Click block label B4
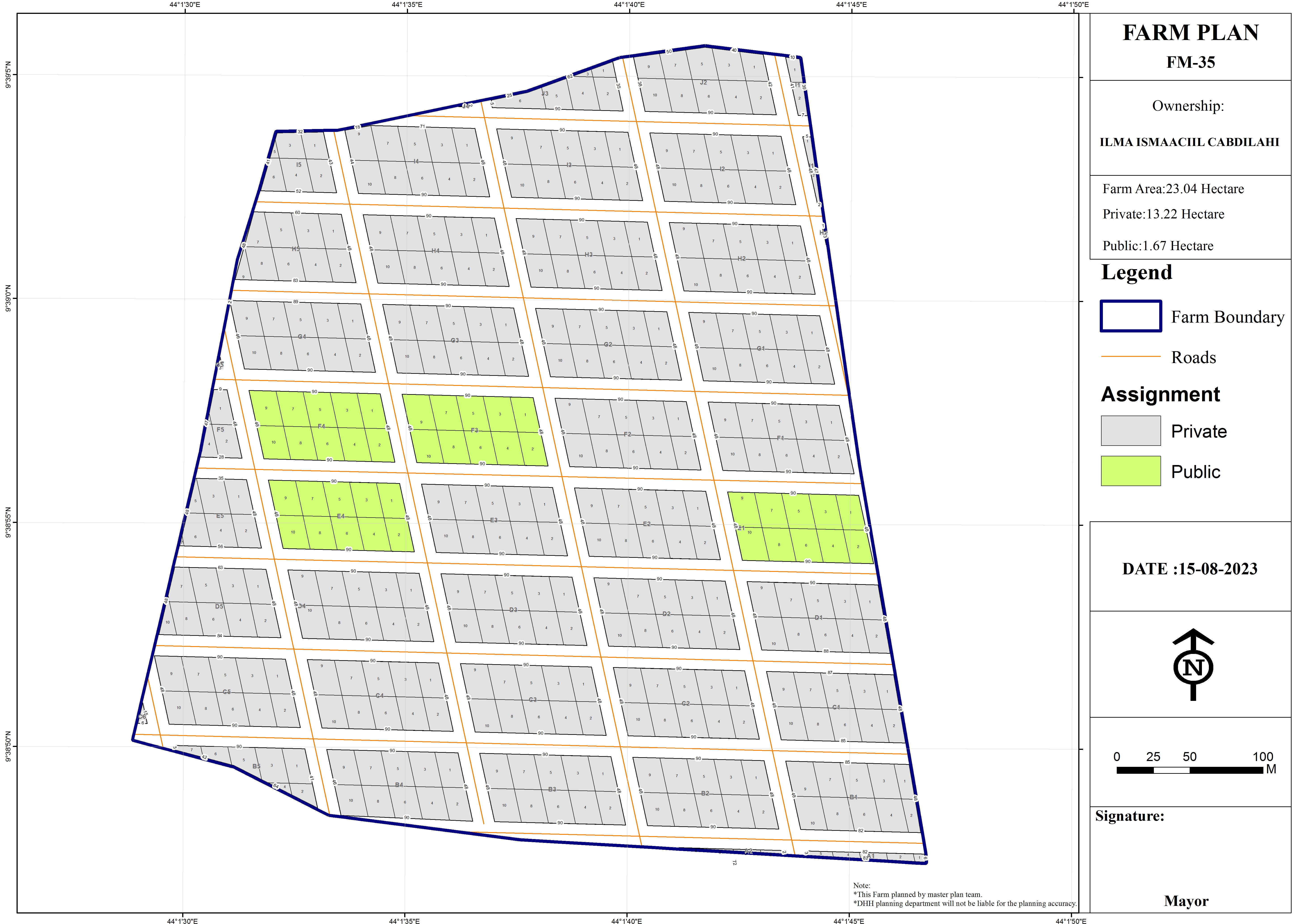This screenshot has width=1307, height=924. [x=399, y=785]
